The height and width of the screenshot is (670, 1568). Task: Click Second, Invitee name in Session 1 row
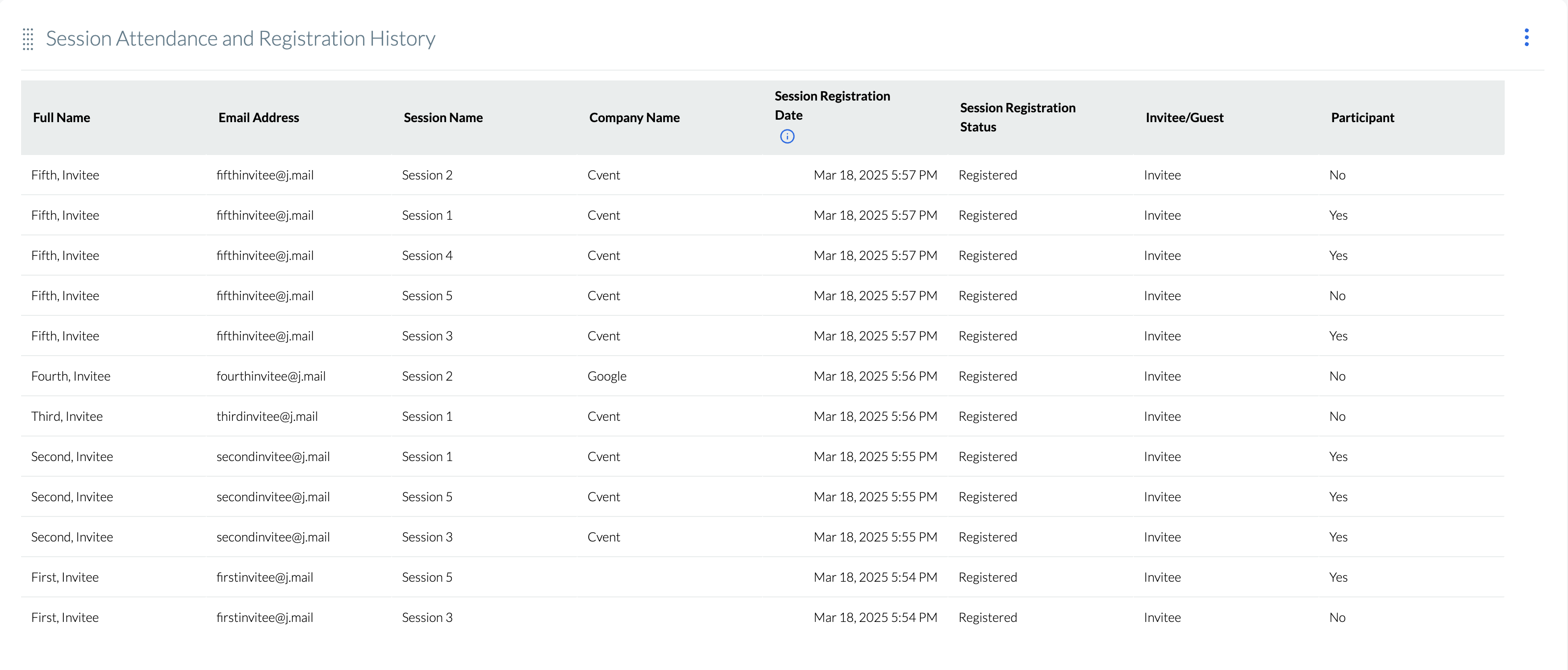72,457
